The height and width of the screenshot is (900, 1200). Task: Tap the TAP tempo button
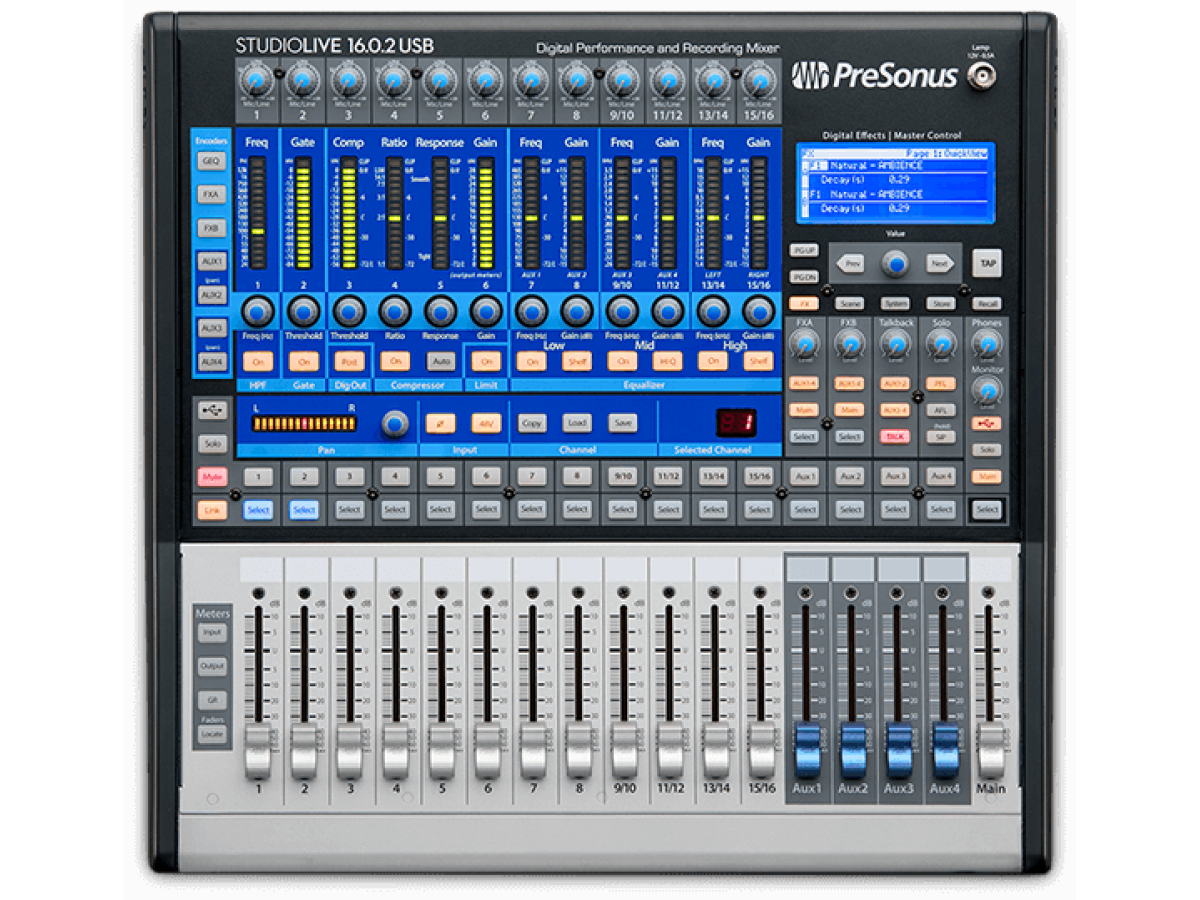pyautogui.click(x=987, y=263)
